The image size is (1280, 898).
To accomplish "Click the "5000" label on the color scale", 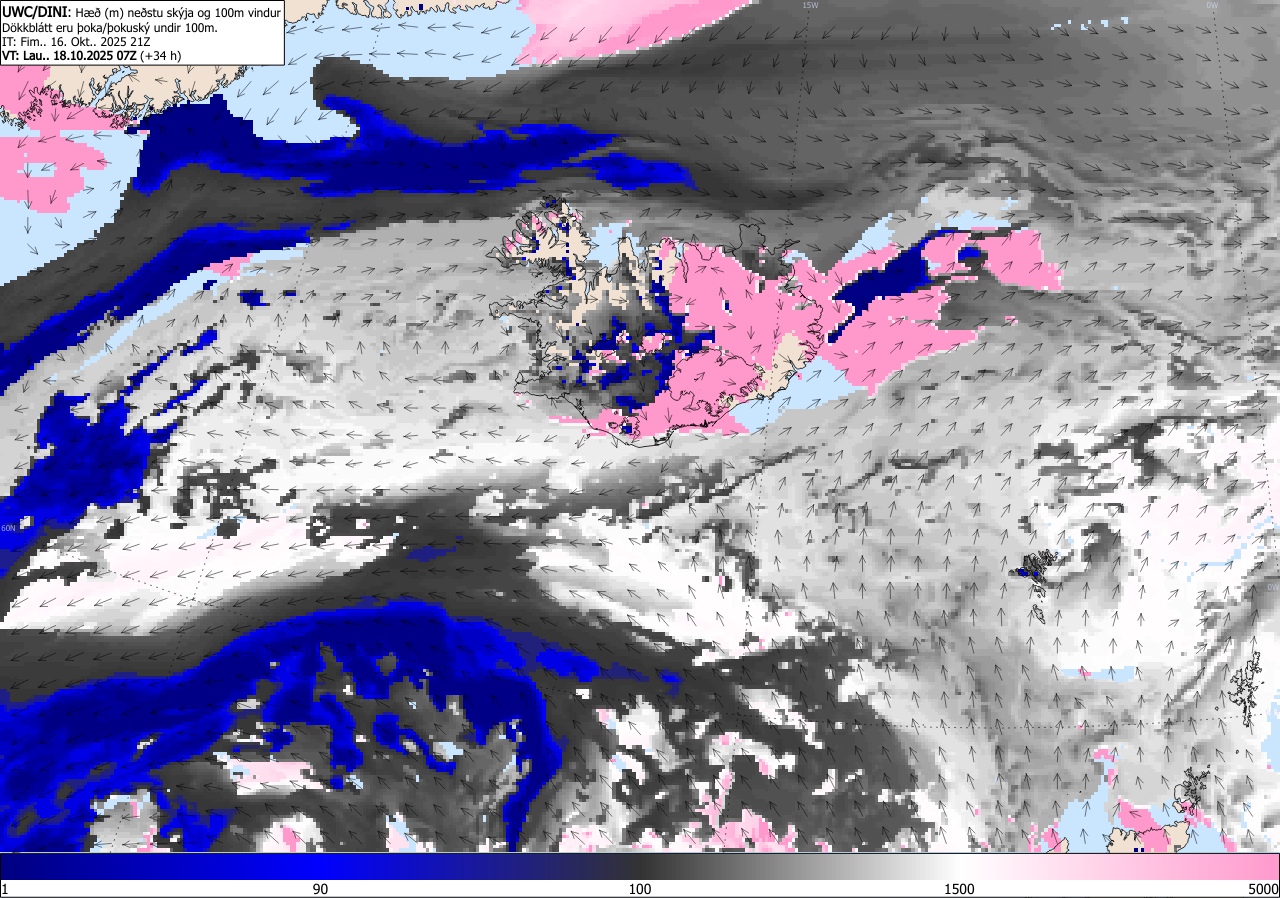I will tap(1262, 889).
